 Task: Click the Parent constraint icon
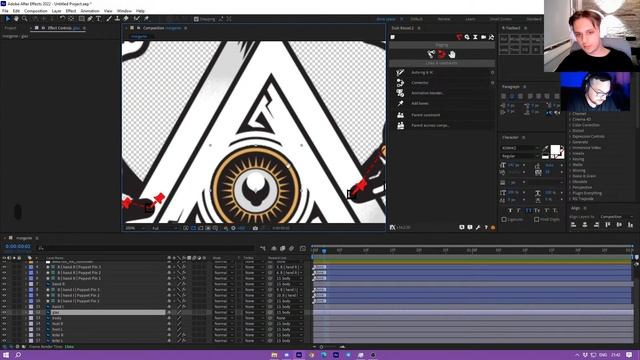pyautogui.click(x=400, y=115)
